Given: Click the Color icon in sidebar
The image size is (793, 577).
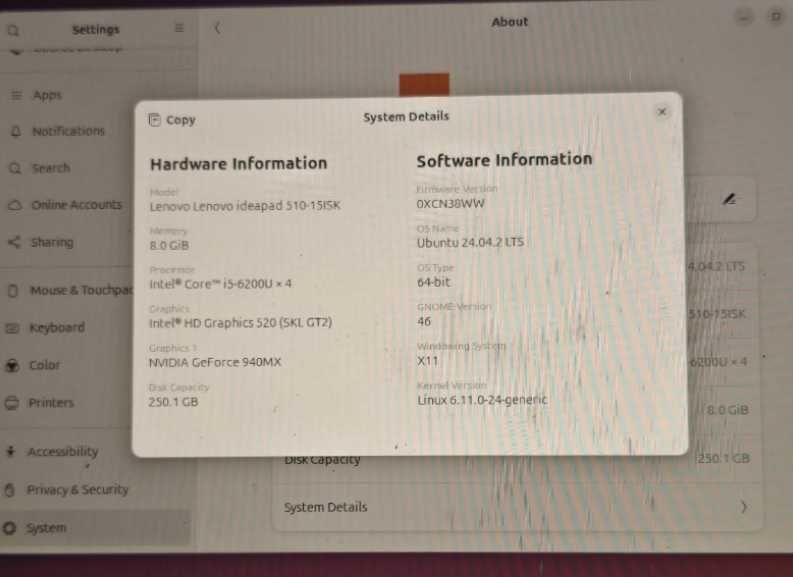Looking at the screenshot, I should [12, 366].
